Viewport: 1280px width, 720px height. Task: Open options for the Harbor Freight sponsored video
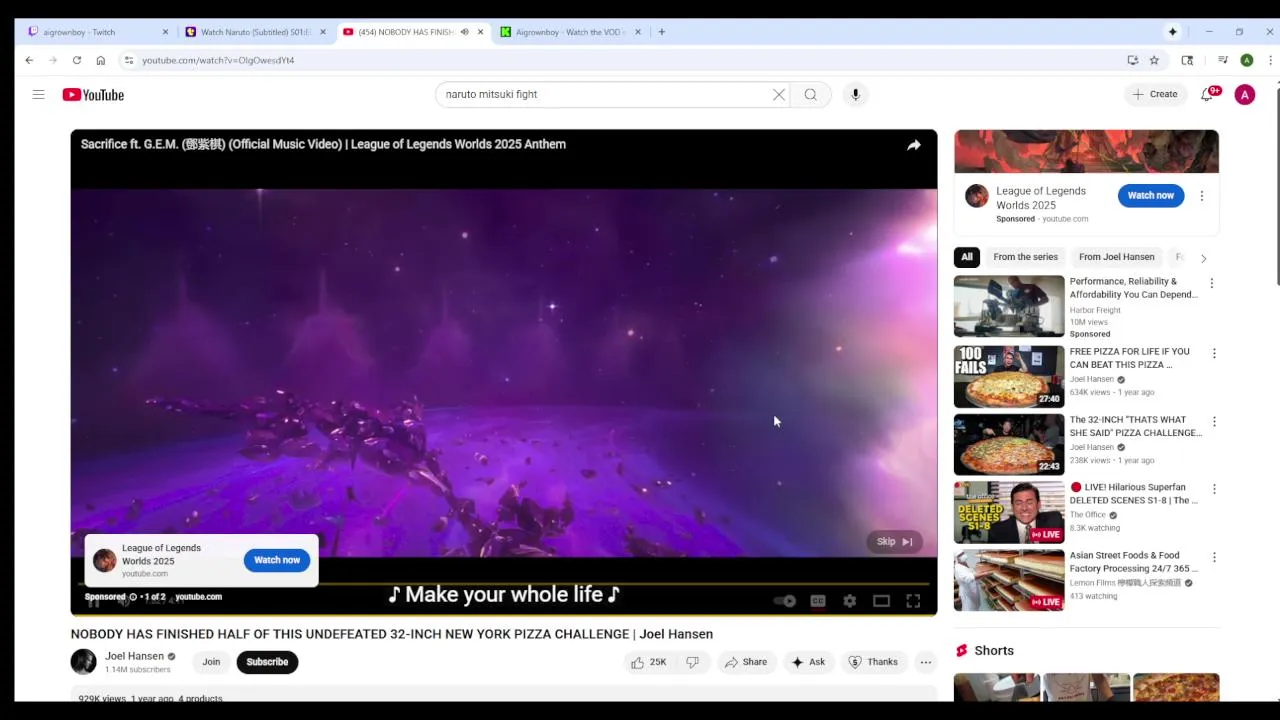1211,283
